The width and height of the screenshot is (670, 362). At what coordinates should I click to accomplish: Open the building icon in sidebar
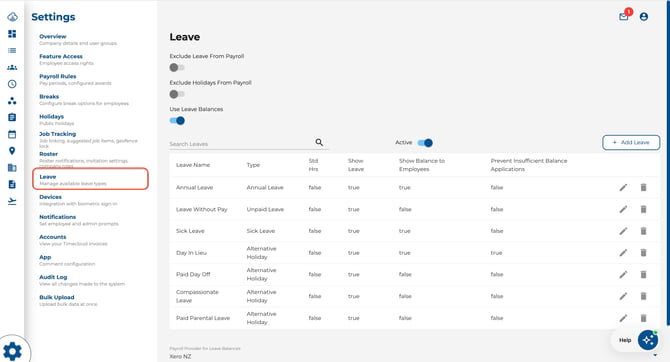(12, 168)
